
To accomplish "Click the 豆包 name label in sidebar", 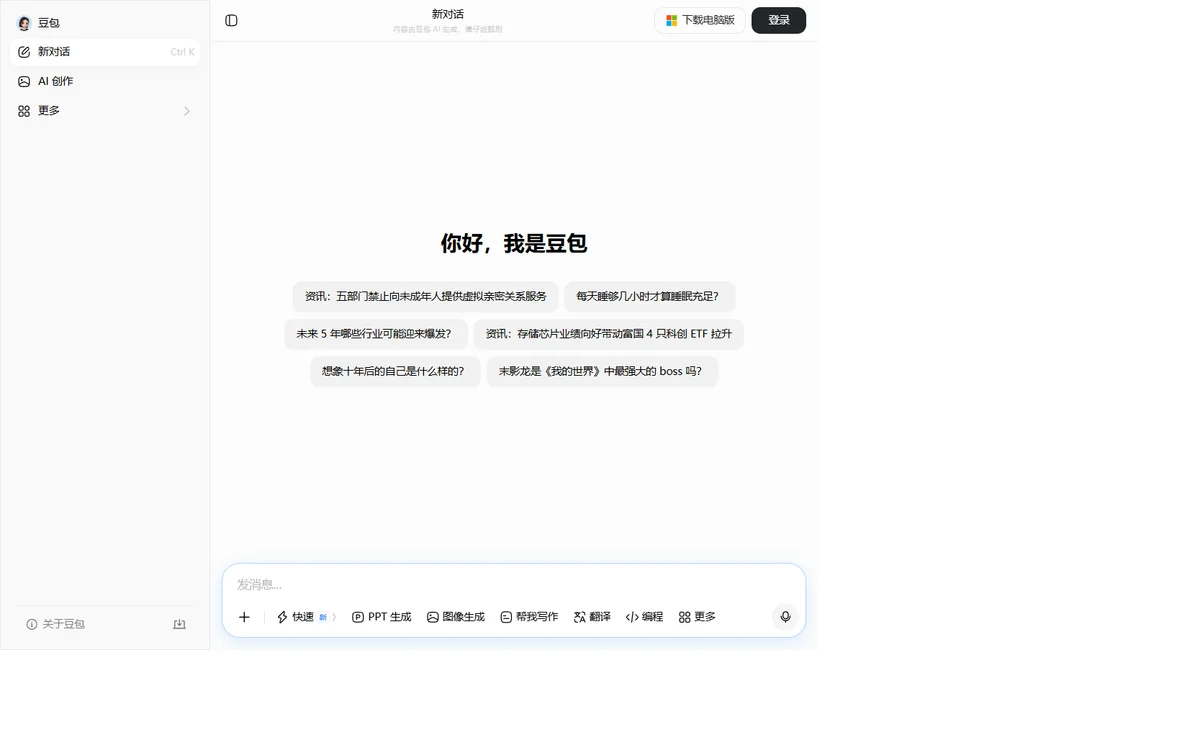I will tap(49, 23).
